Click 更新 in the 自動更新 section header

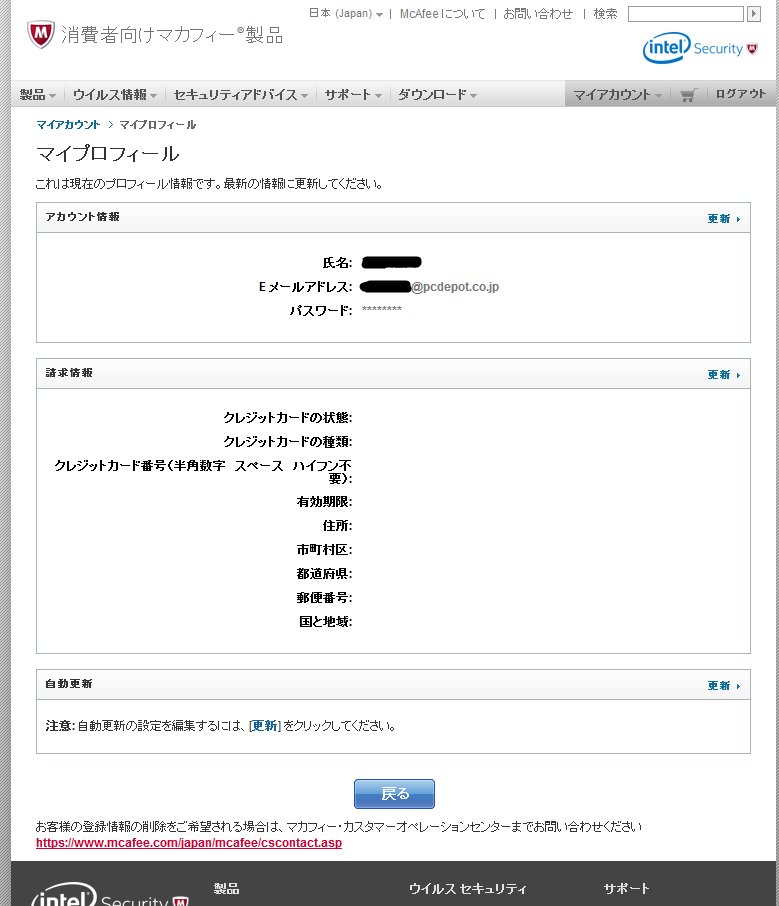[x=724, y=685]
